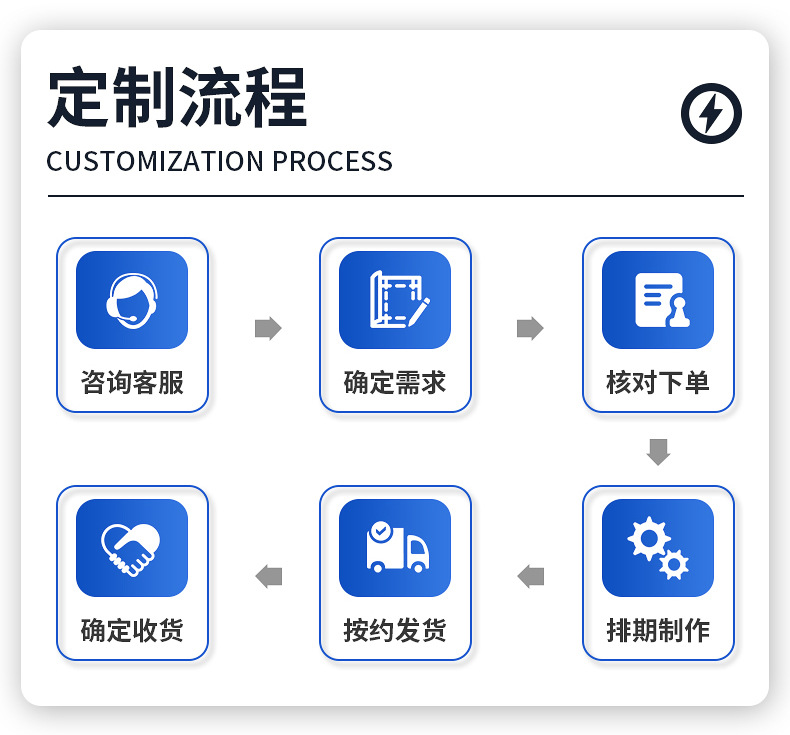Click left arrow between 按约发货 and 确定收货
The image size is (790, 735).
269,576
